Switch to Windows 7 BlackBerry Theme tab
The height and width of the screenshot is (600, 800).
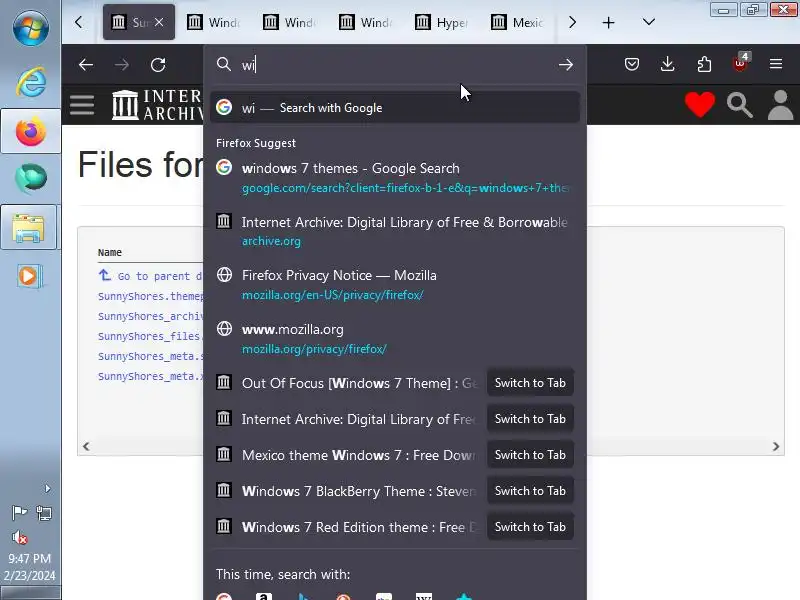[x=530, y=491]
